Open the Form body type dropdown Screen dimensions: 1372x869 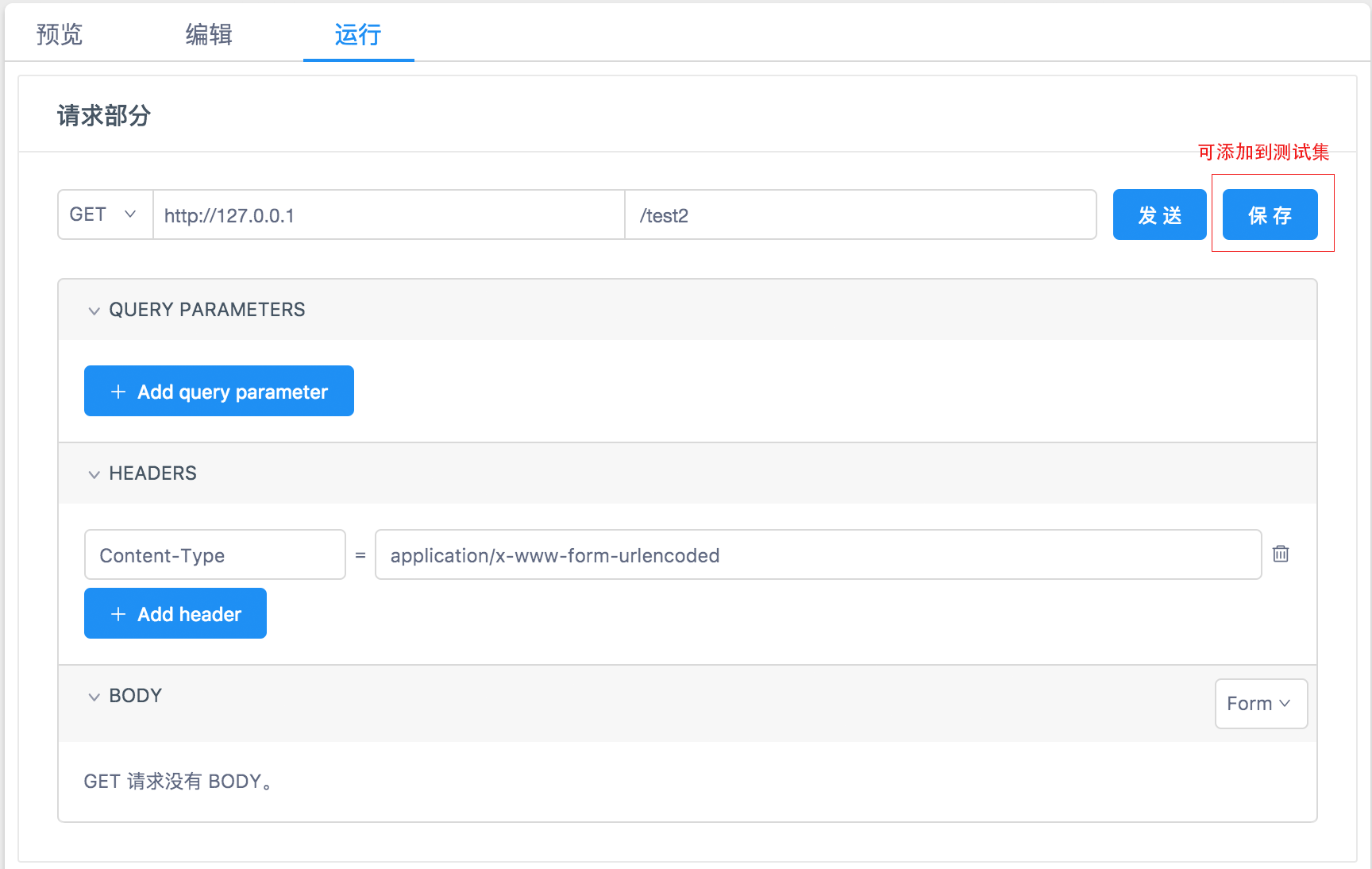click(x=1261, y=704)
